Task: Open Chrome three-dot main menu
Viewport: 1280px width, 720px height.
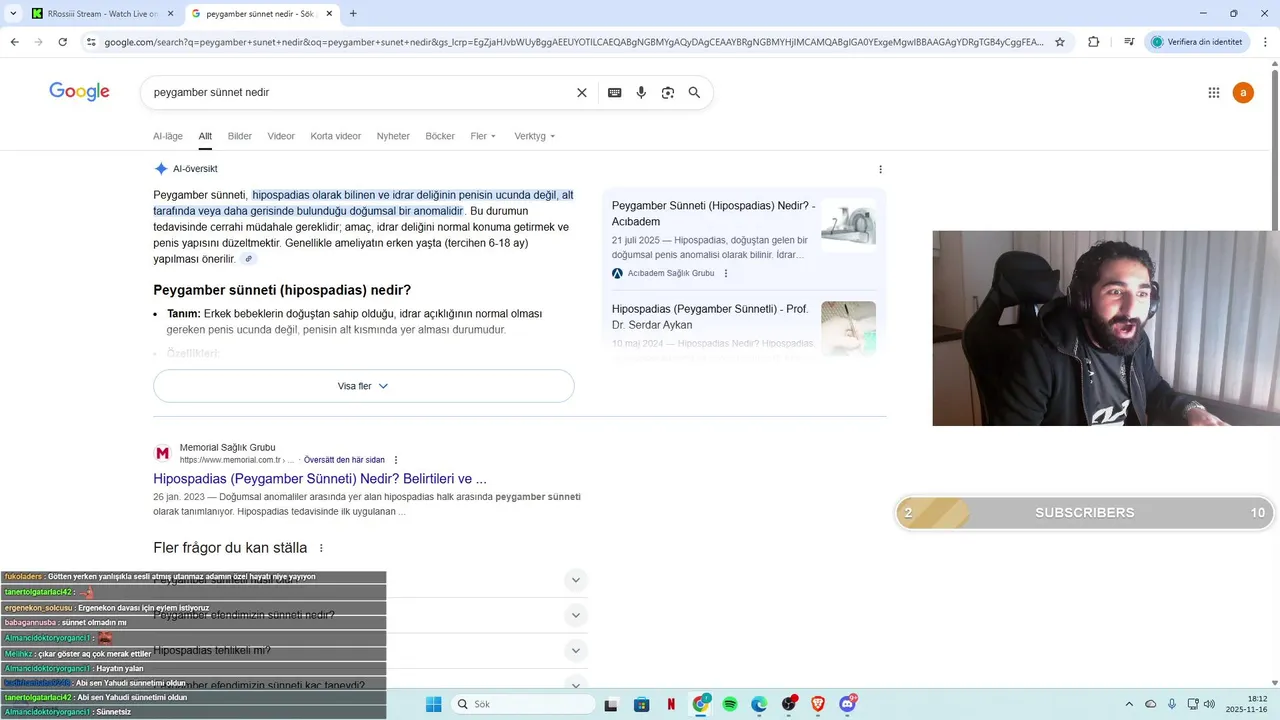Action: click(1266, 42)
